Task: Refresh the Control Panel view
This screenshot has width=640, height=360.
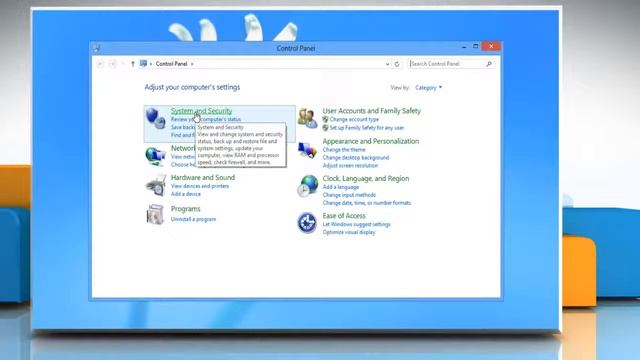Action: pyautogui.click(x=397, y=64)
